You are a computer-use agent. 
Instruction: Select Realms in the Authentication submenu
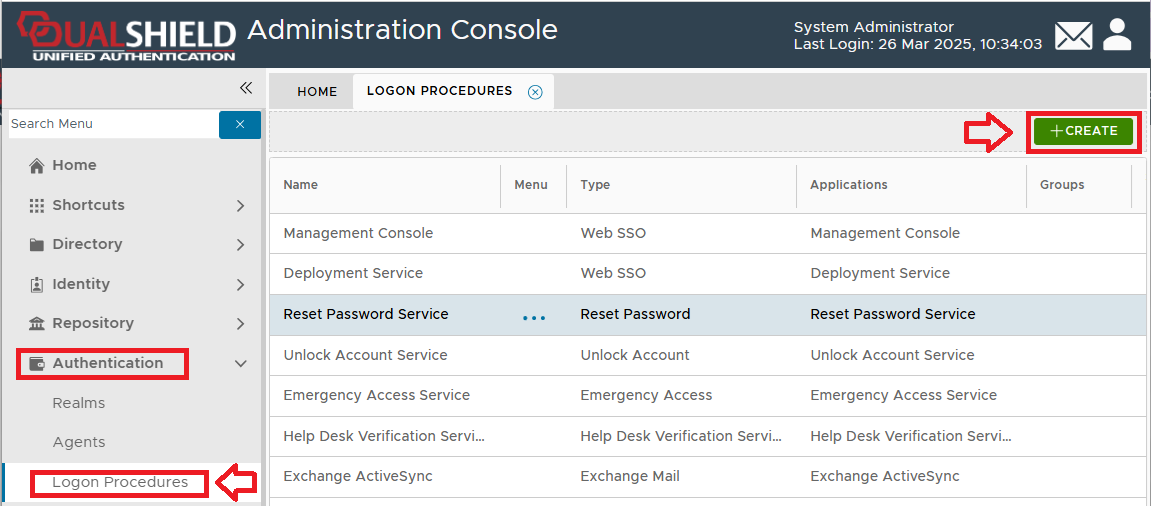tap(79, 403)
